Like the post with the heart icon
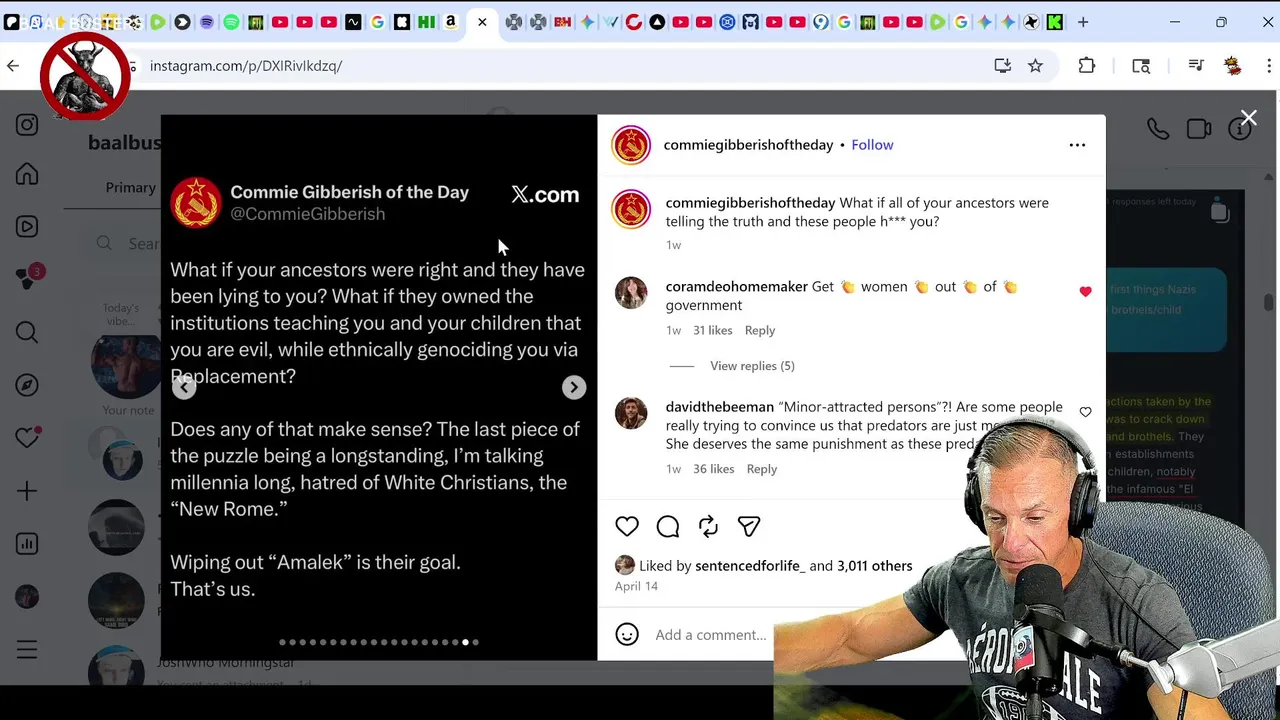Screen dimensions: 1280x720 pyautogui.click(x=627, y=526)
